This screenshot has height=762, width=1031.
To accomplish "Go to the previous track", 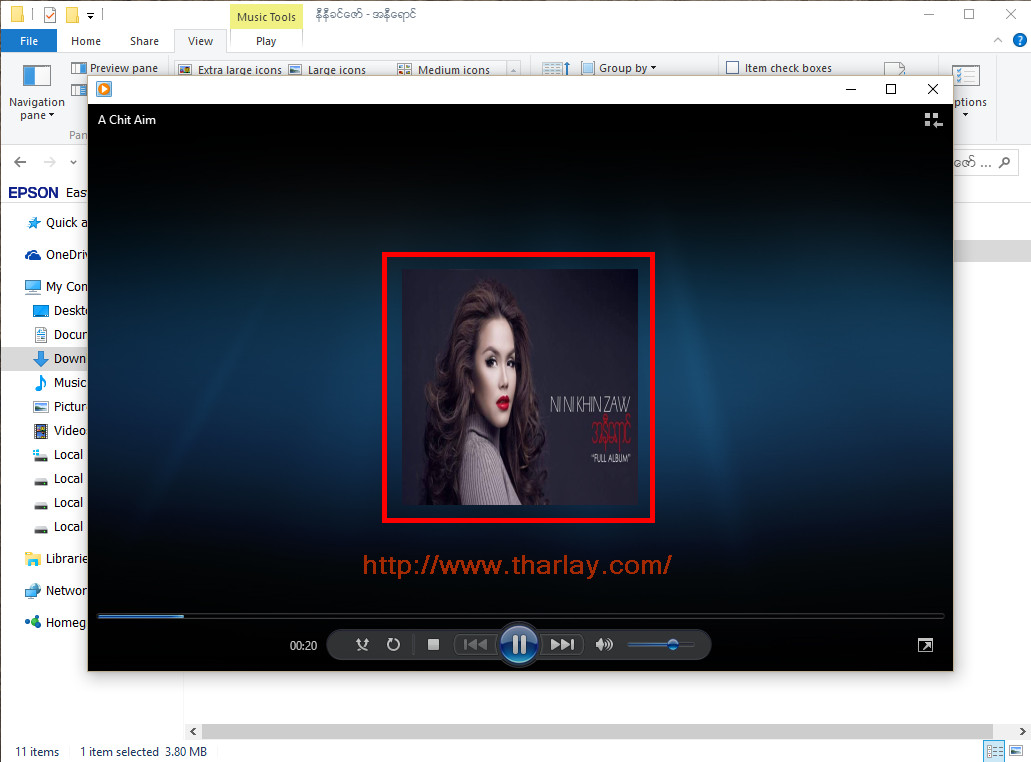I will [475, 644].
